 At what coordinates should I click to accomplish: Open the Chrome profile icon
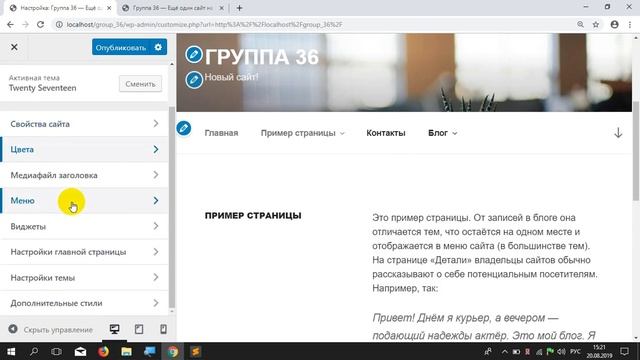tap(615, 24)
